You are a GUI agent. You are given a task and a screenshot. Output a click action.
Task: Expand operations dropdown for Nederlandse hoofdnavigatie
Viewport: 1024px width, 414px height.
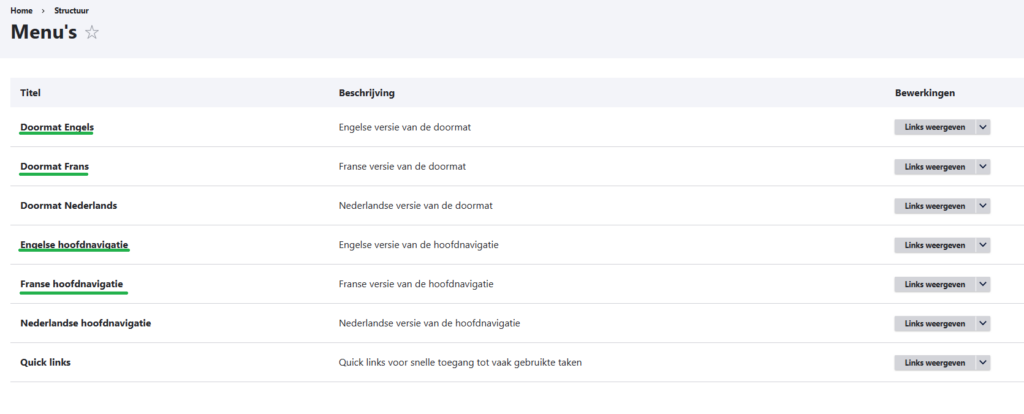[983, 324]
